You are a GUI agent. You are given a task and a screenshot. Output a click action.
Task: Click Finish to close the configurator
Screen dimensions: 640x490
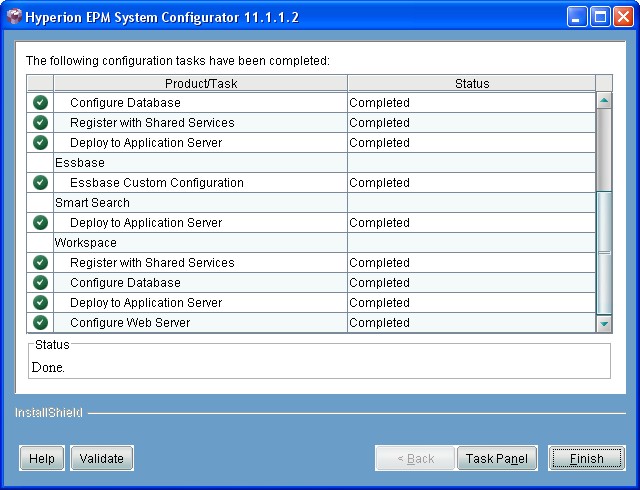[586, 459]
